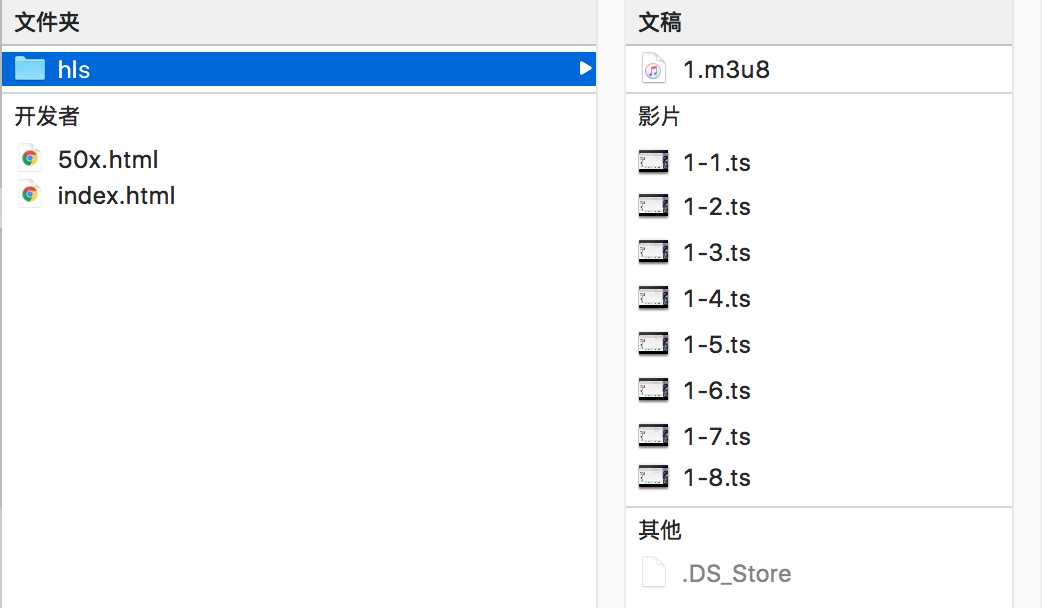1042x608 pixels.
Task: Click the music icon of 1.m3u8
Action: tap(653, 68)
